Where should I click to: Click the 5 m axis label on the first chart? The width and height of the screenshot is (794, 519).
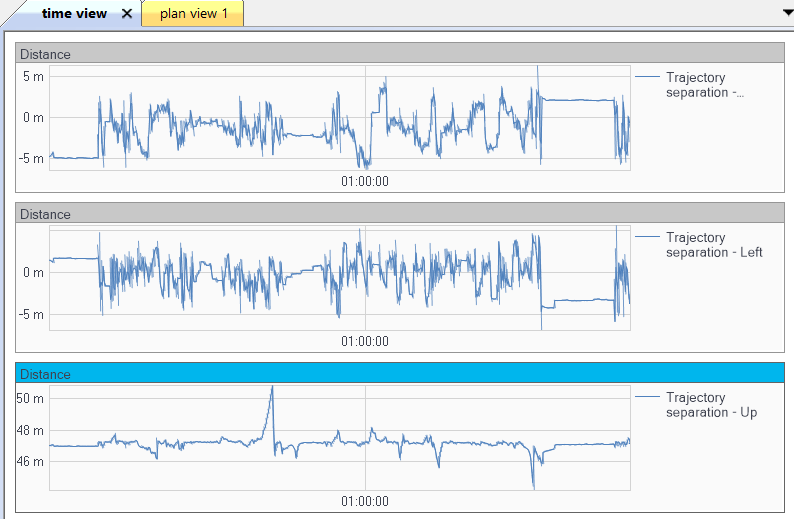click(x=34, y=77)
